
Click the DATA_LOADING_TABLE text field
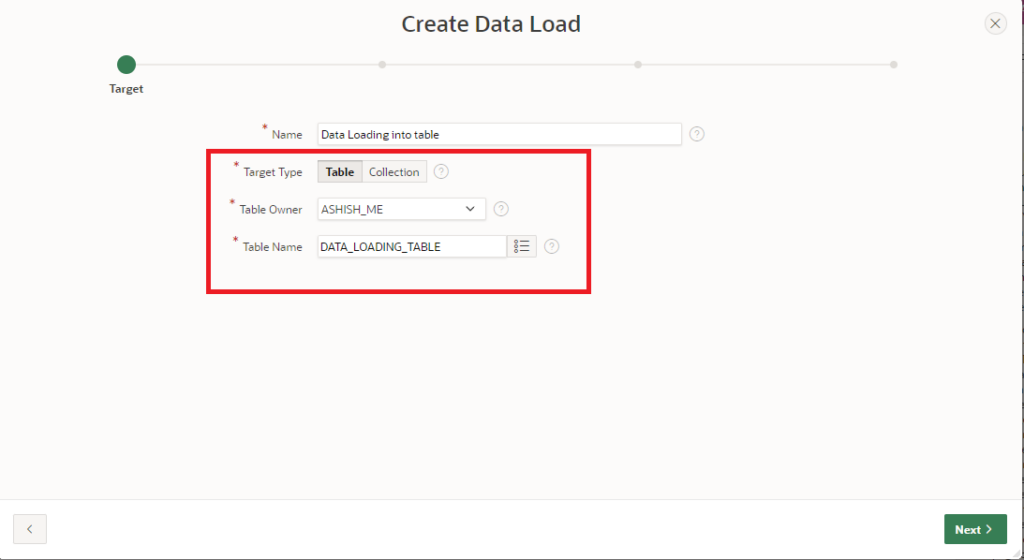tap(411, 246)
